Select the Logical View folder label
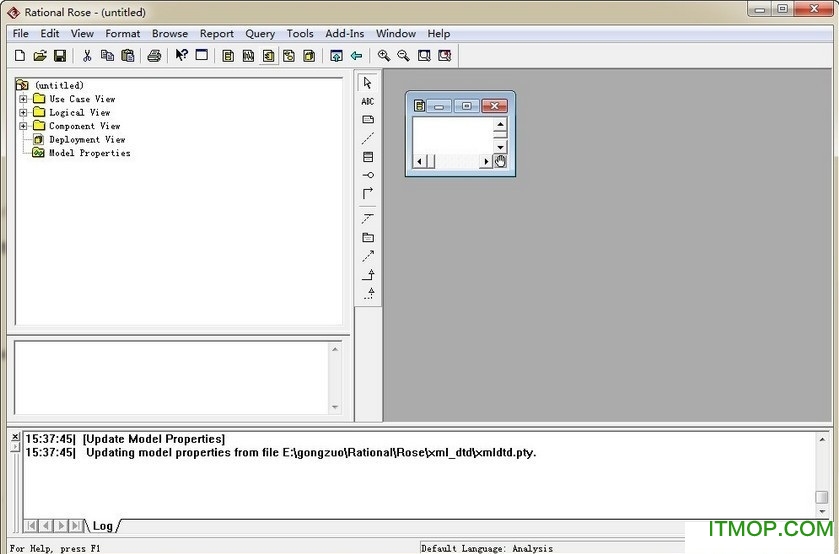This screenshot has width=839, height=554. click(80, 112)
